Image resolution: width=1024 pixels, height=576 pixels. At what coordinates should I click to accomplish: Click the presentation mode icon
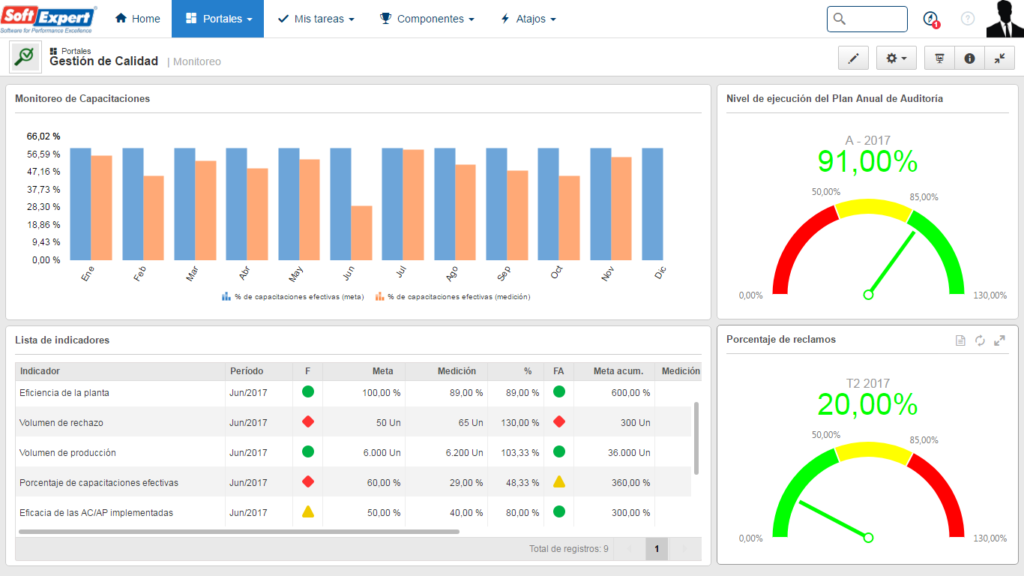pyautogui.click(x=939, y=58)
